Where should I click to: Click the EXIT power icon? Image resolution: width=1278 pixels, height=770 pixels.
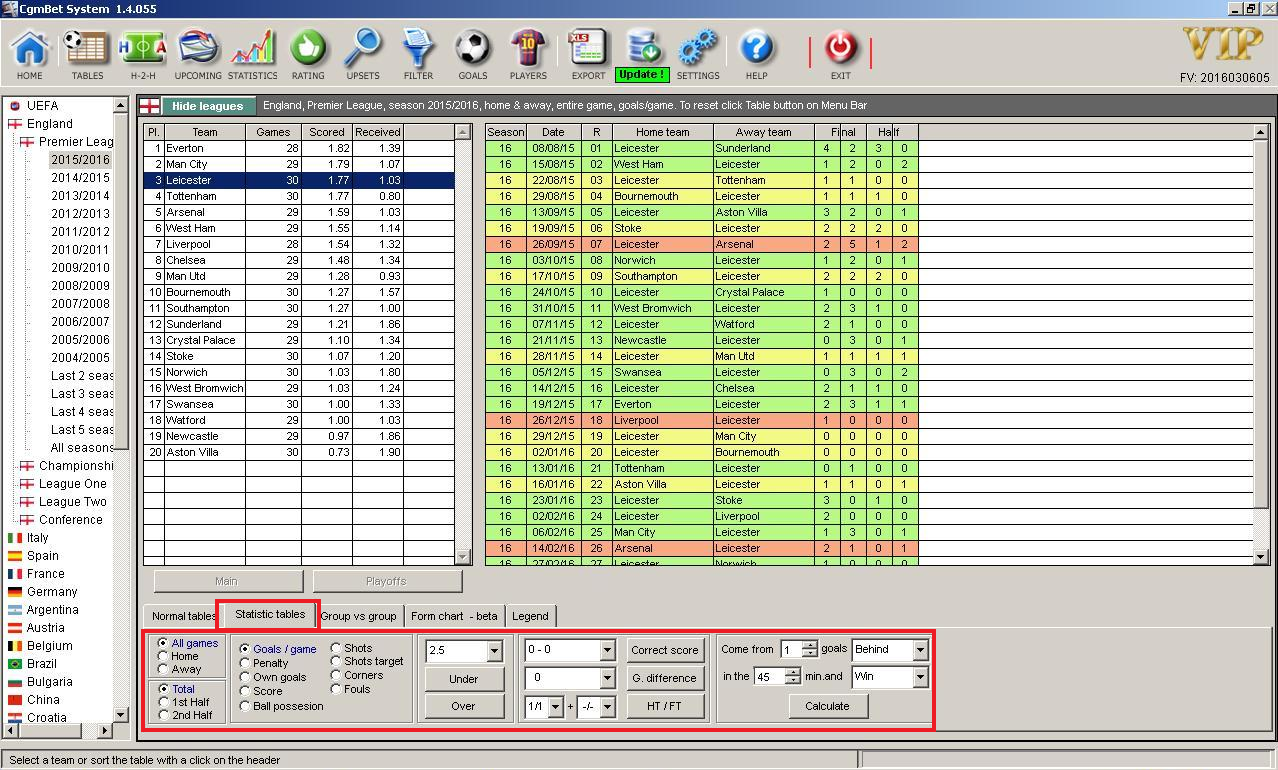840,47
